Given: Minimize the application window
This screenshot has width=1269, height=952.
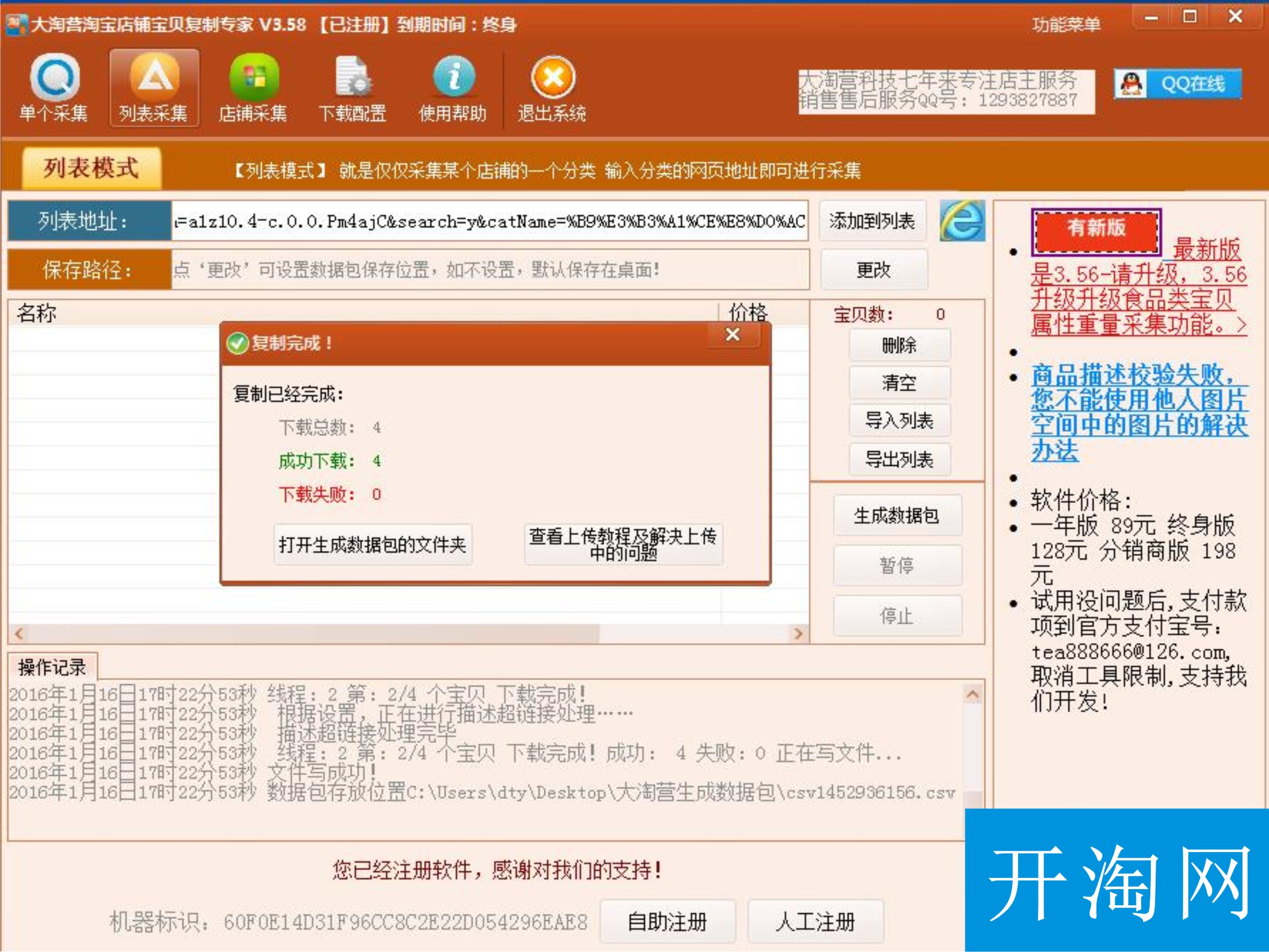Looking at the screenshot, I should click(1151, 17).
